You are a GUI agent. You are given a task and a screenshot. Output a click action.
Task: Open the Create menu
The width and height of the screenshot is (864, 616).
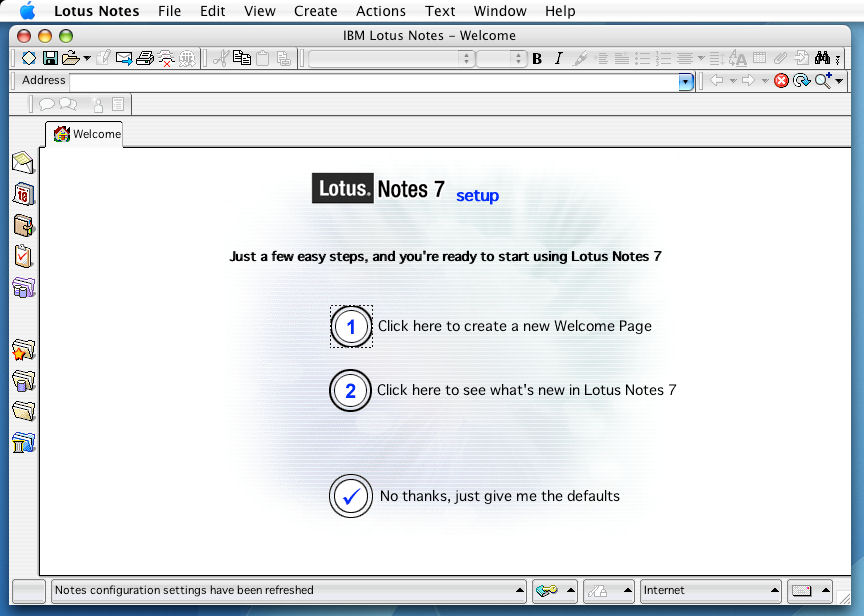click(315, 11)
